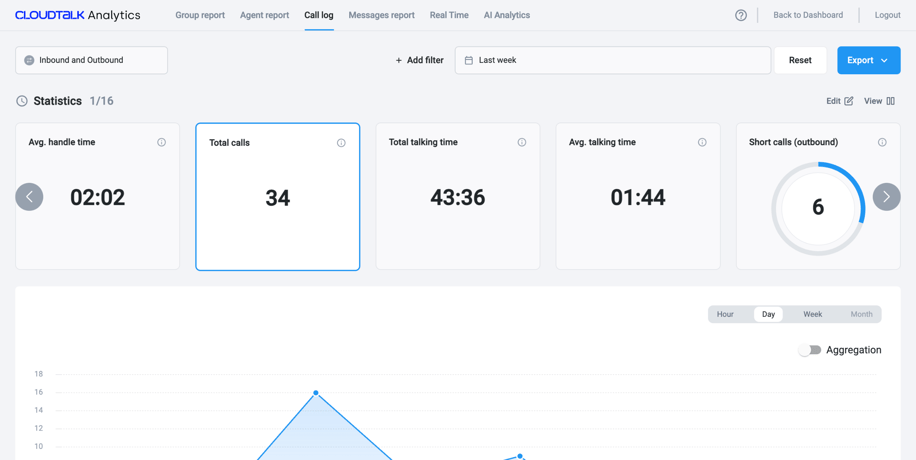916x460 pixels.
Task: Click info icon on Total talking time card
Action: click(522, 142)
